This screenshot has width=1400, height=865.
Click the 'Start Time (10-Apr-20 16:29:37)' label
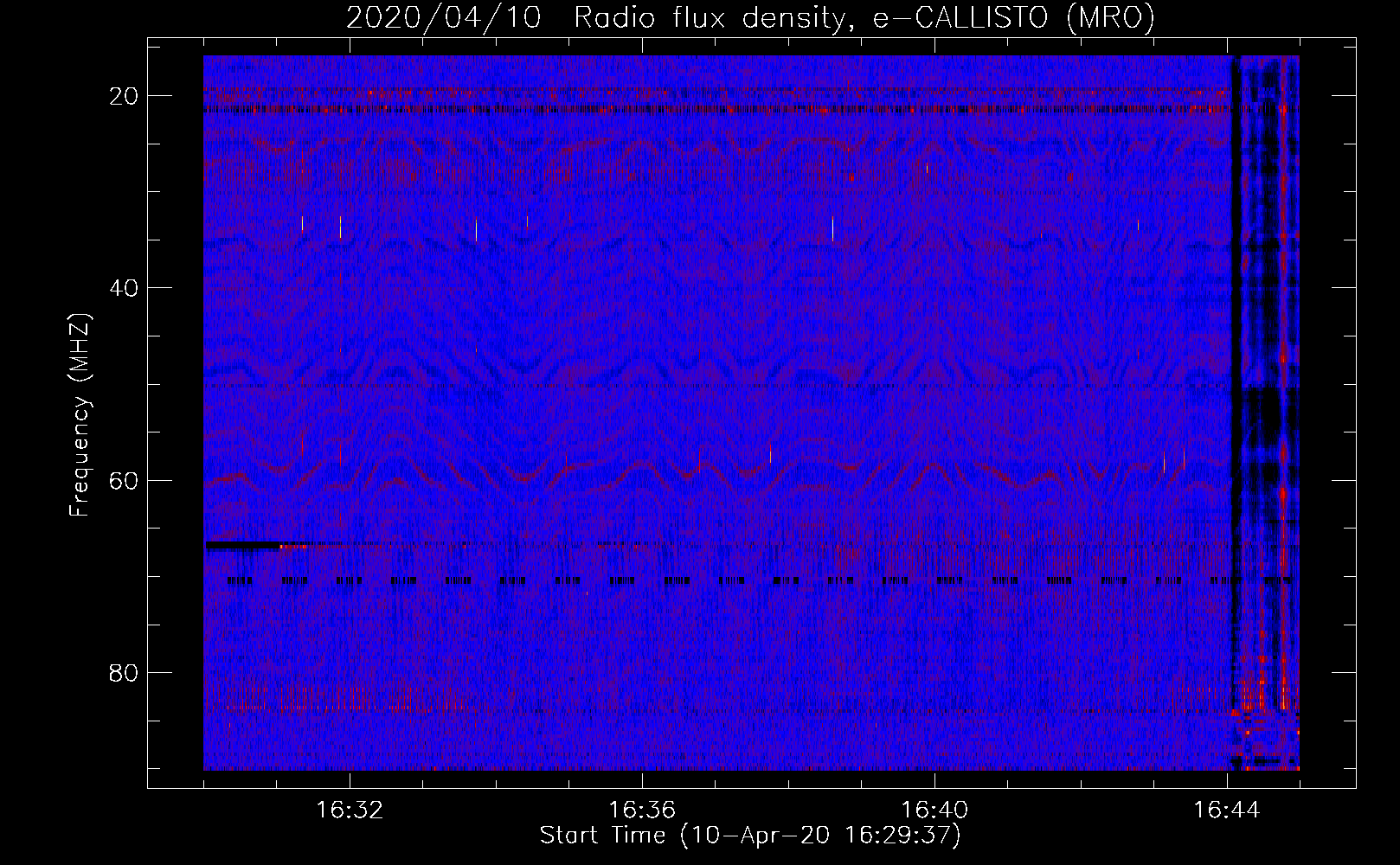pyautogui.click(x=750, y=836)
